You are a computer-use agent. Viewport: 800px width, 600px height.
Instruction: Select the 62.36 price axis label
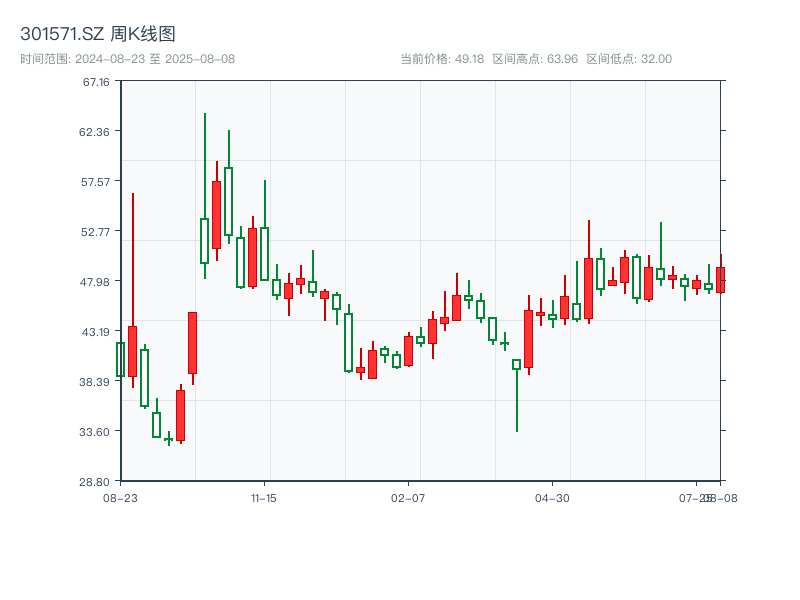96,132
